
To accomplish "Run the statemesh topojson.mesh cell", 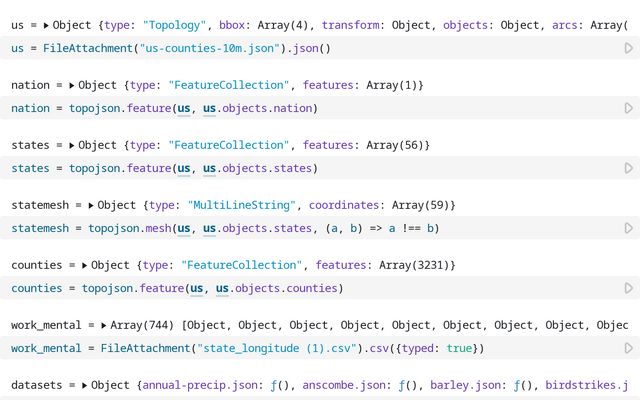I will (628, 228).
